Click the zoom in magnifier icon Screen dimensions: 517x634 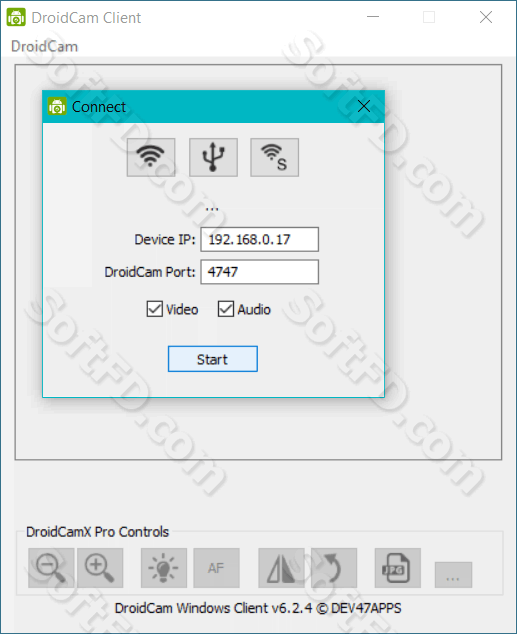[100, 568]
